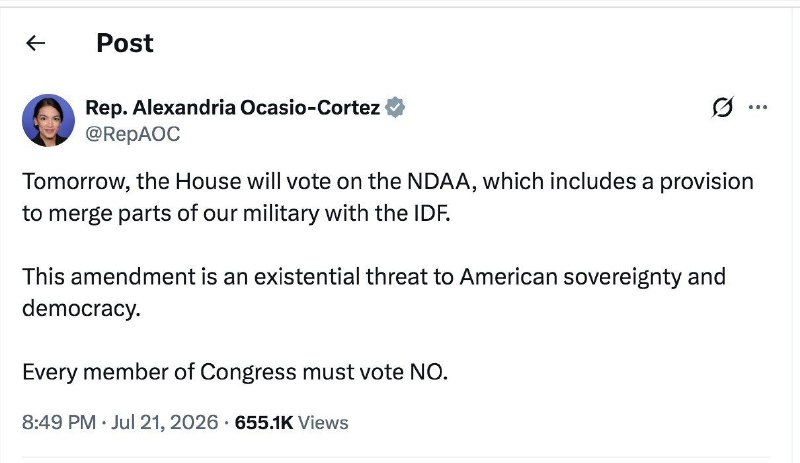The width and height of the screenshot is (800, 463).
Task: Open the author's profile picture
Action: click(x=48, y=120)
